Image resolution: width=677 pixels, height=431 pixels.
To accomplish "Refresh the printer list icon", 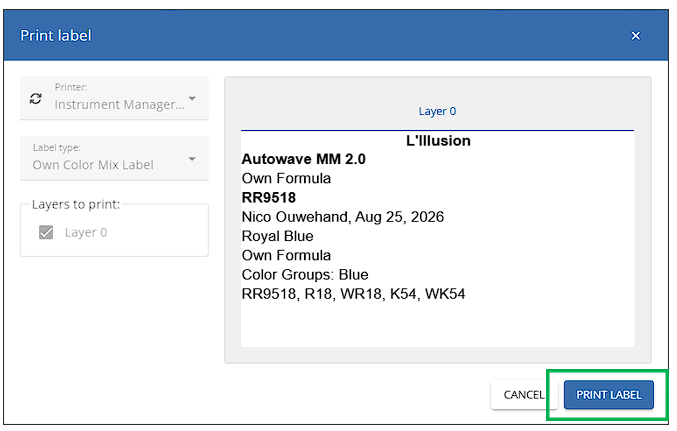I will point(36,98).
